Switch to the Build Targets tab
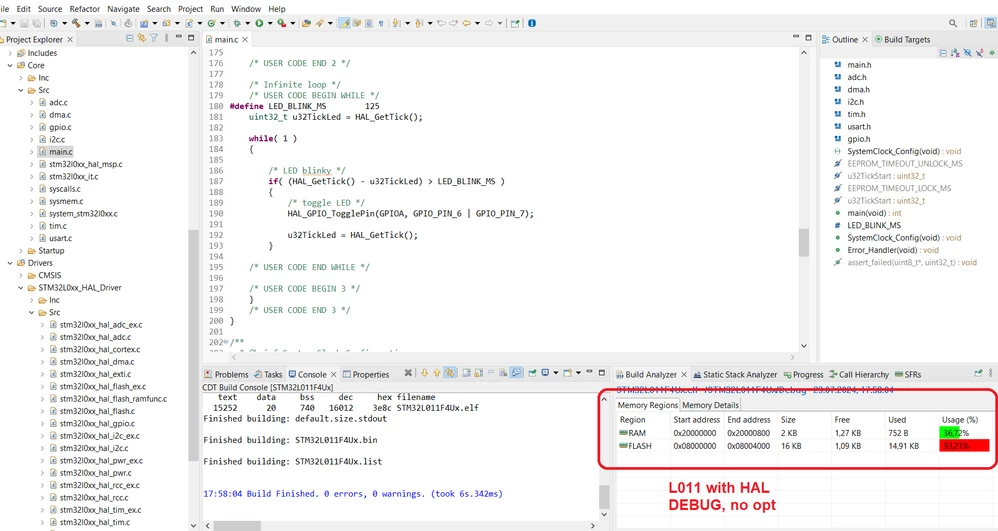998x531 pixels. pyautogui.click(x=903, y=39)
